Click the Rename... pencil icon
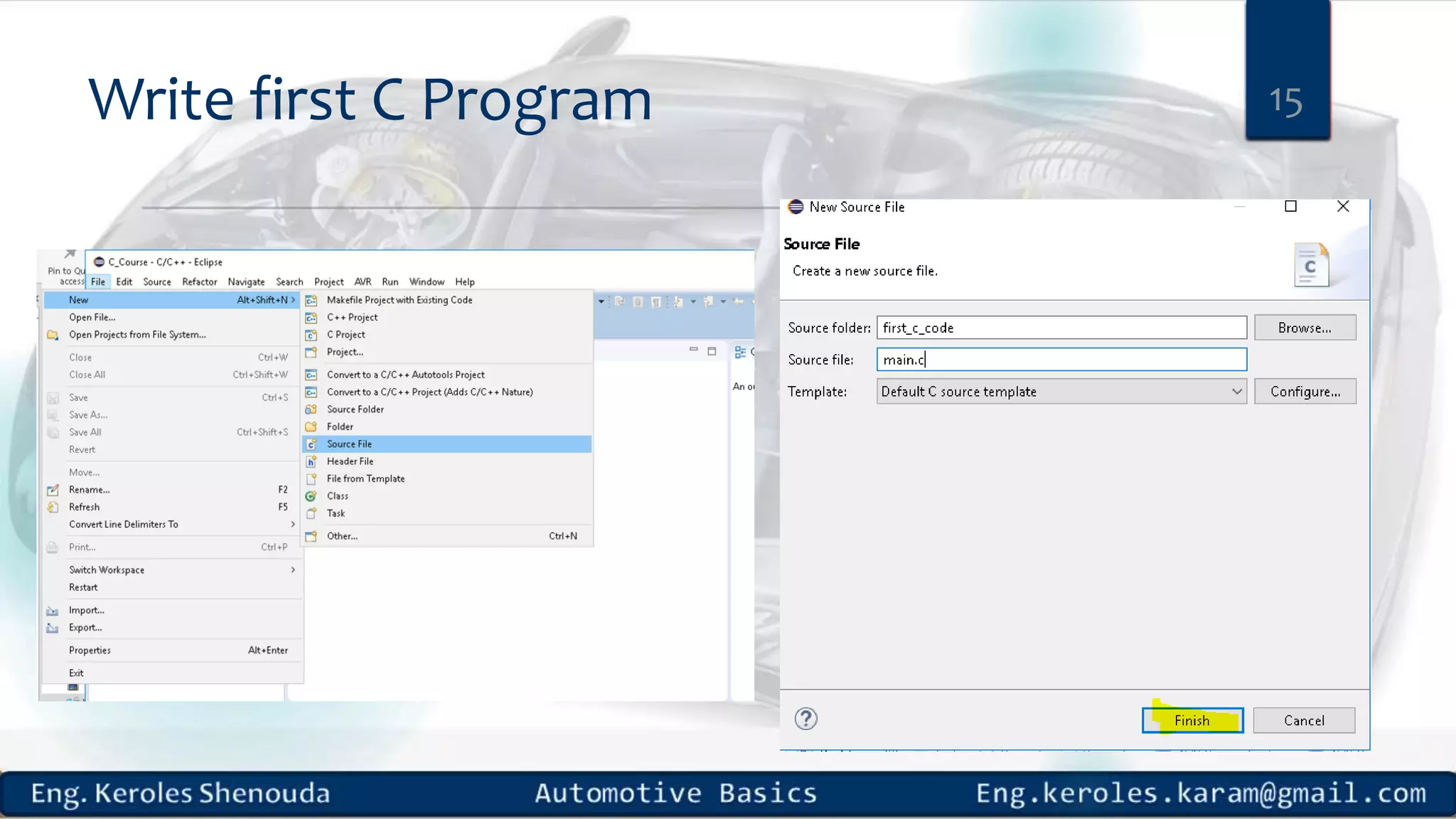This screenshot has width=1456, height=819. [53, 490]
